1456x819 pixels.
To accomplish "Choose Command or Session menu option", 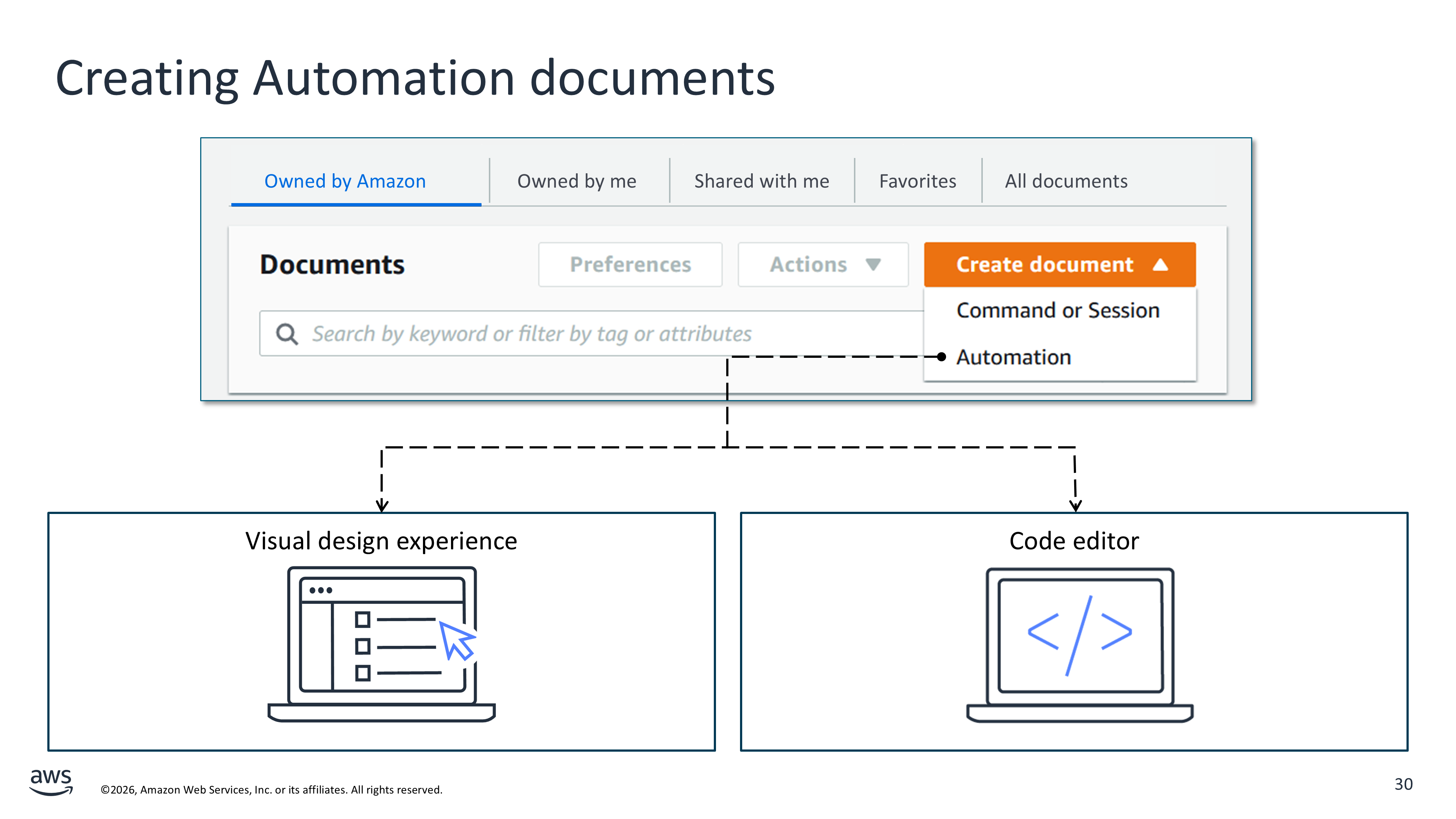I will coord(1057,310).
